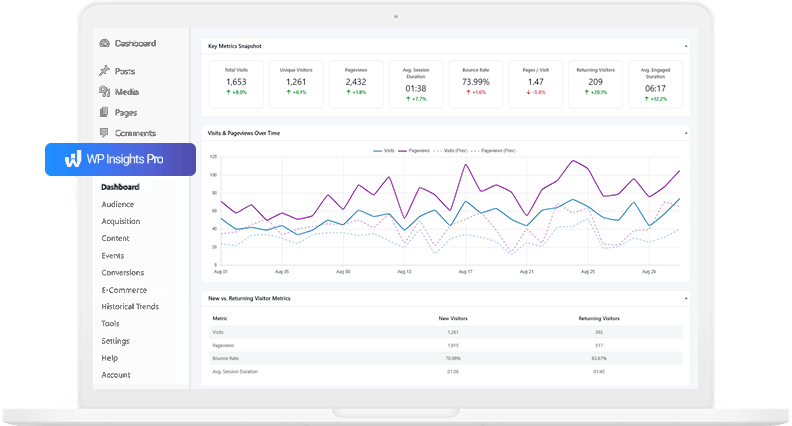
Task: Click the New Visitors column header
Action: tap(453, 318)
